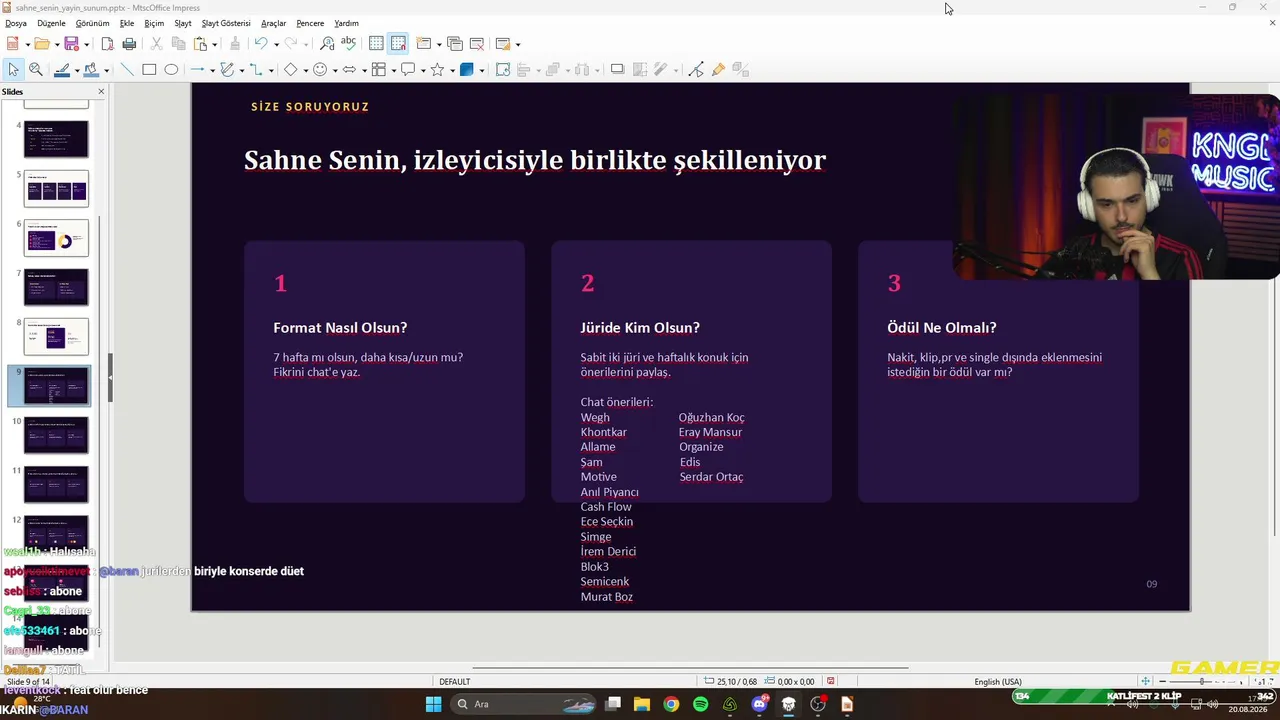Open the Biçim menu
Image resolution: width=1280 pixels, height=720 pixels.
coord(154,23)
